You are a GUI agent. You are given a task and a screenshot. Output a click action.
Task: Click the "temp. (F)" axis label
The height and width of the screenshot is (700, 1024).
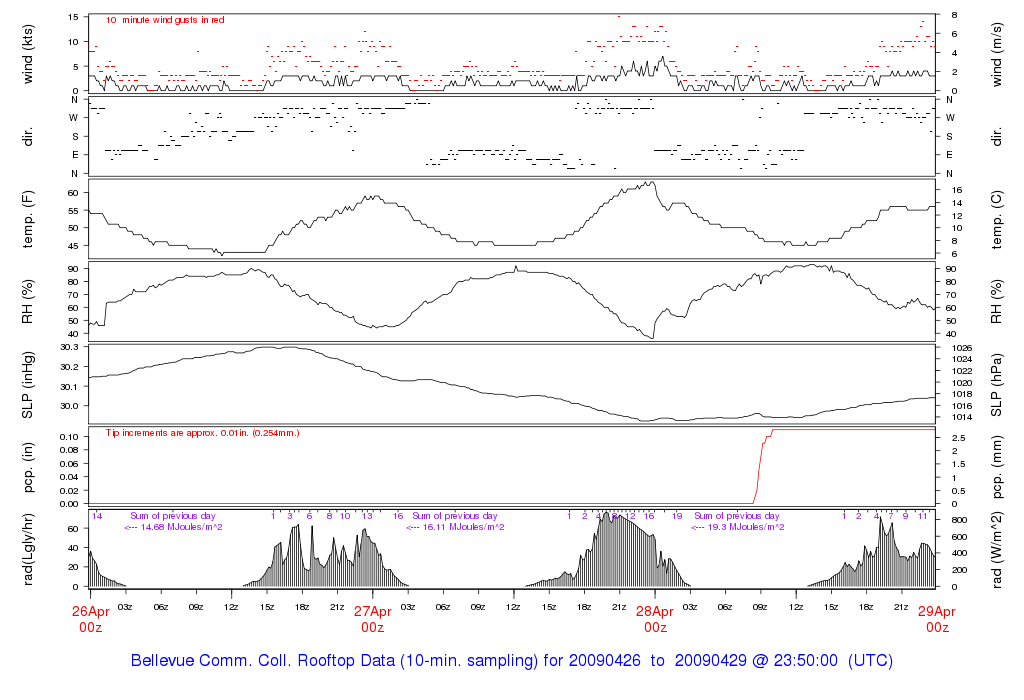pos(27,219)
